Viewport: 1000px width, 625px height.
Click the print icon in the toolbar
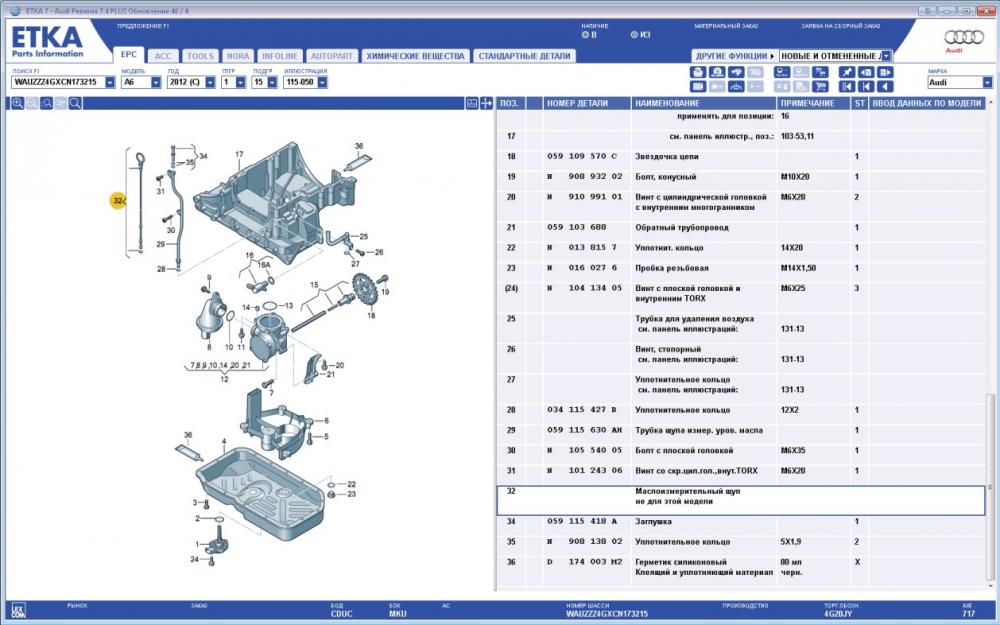tap(698, 72)
